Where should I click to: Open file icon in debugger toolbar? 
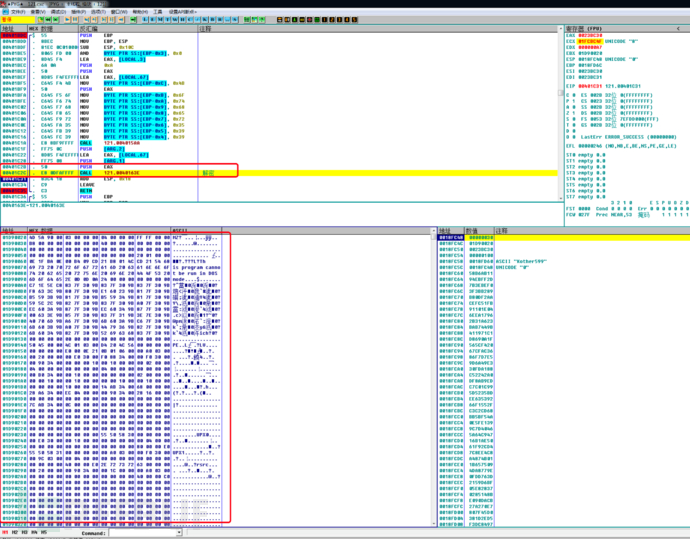[40, 19]
